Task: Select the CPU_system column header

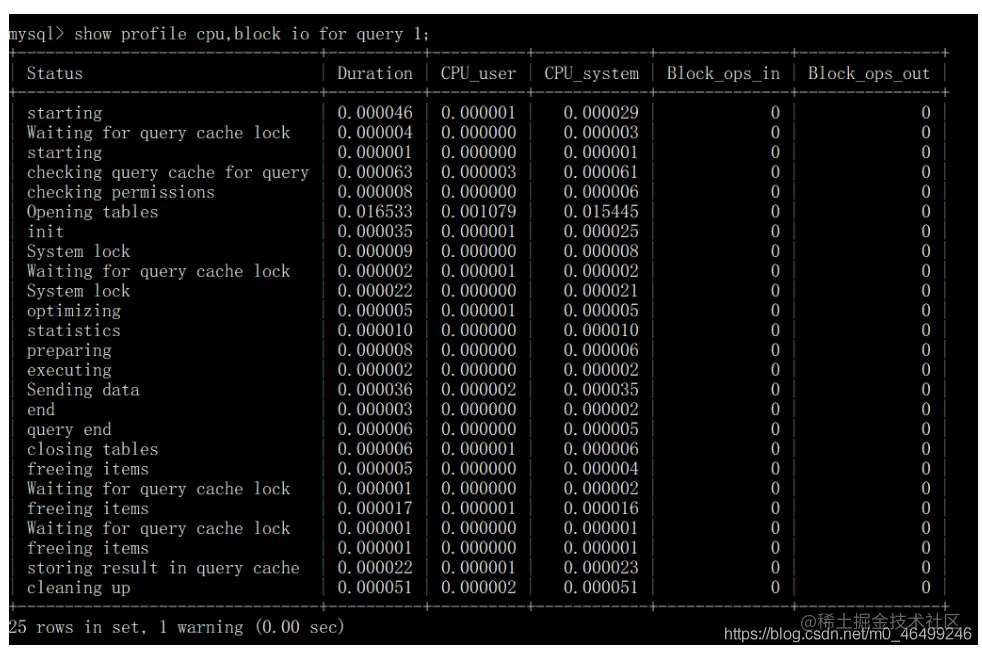Action: pyautogui.click(x=591, y=73)
